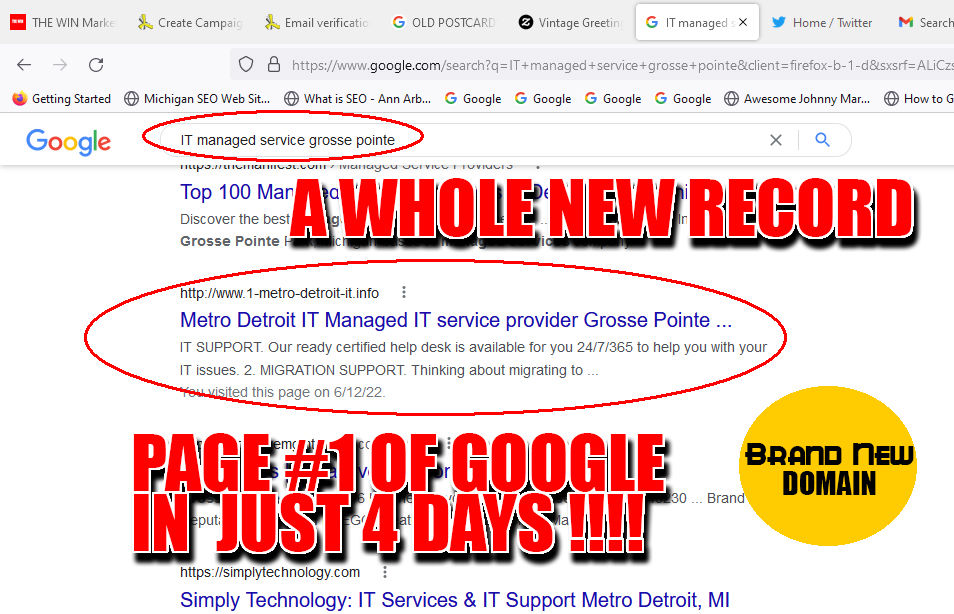This screenshot has height=614, width=954.
Task: Run search with magnifying glass icon
Action: pyautogui.click(x=823, y=140)
